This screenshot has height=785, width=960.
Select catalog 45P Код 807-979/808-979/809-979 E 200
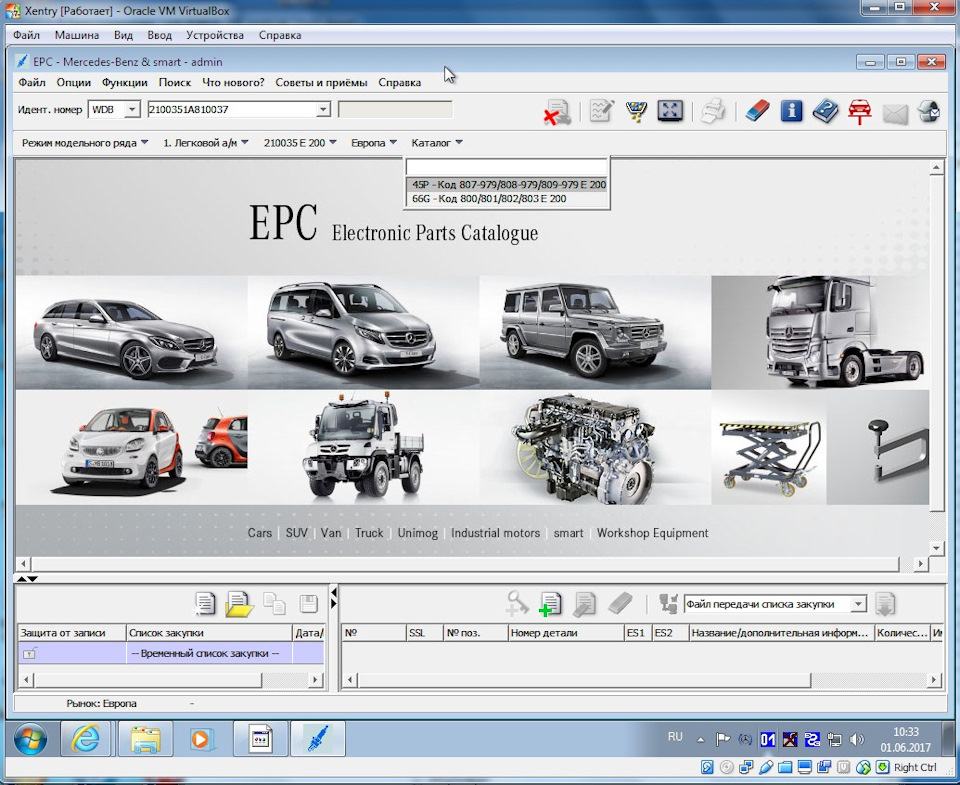(507, 184)
